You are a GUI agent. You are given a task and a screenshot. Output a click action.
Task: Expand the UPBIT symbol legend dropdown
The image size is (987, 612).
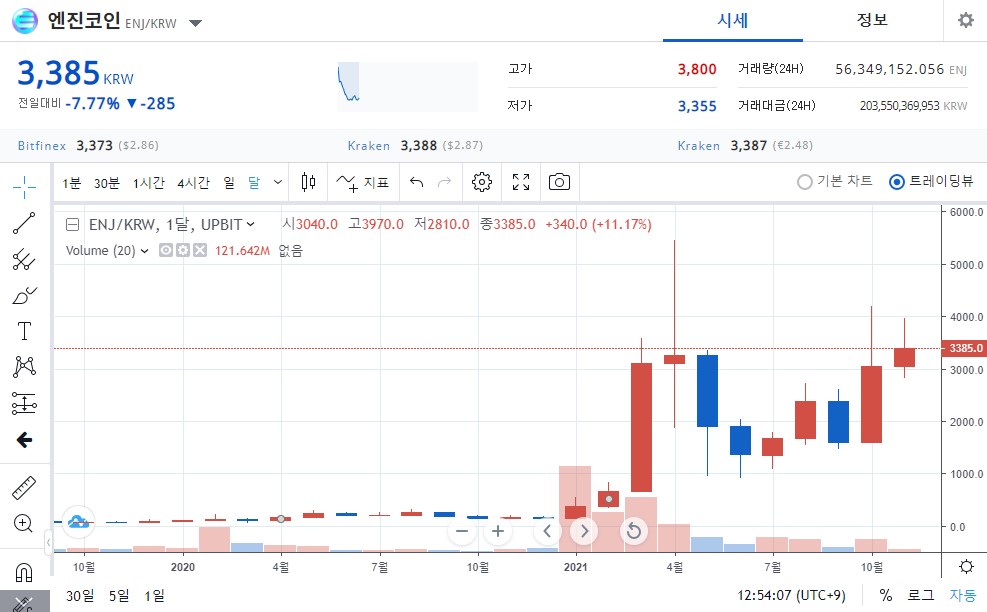[x=251, y=224]
